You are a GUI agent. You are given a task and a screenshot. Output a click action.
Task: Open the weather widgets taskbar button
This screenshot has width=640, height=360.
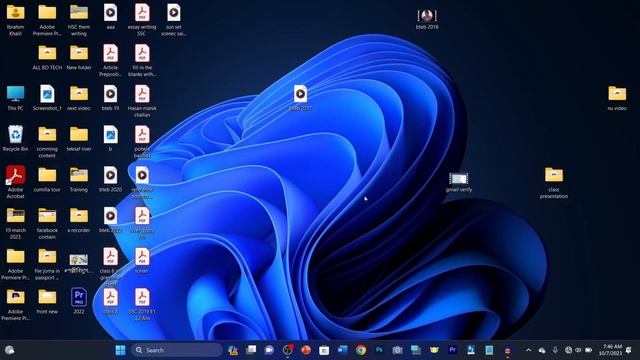point(9,350)
